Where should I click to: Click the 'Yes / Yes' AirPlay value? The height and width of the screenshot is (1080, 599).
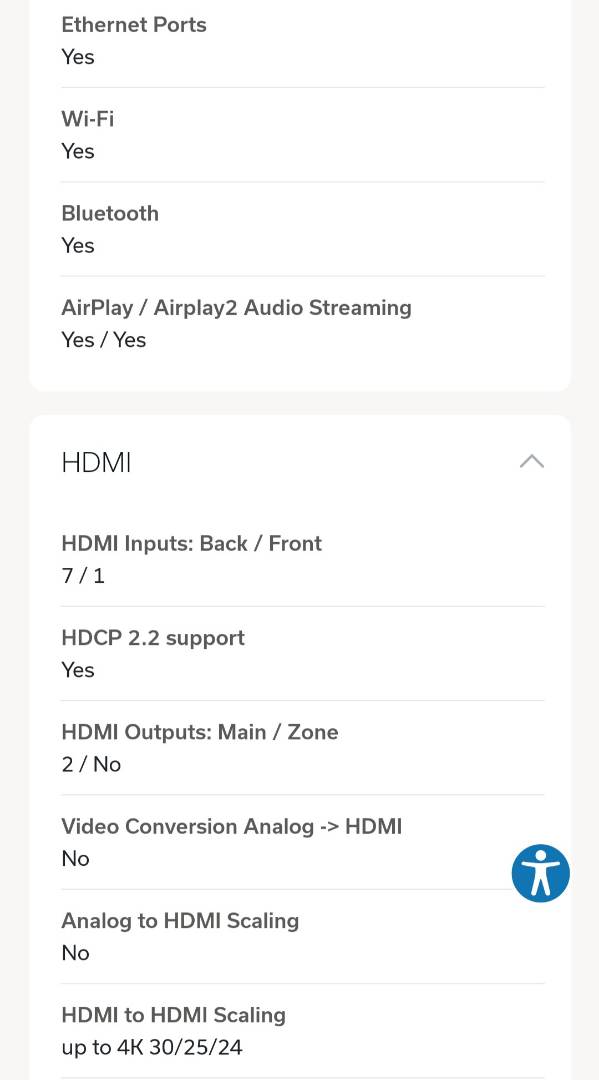(x=103, y=340)
